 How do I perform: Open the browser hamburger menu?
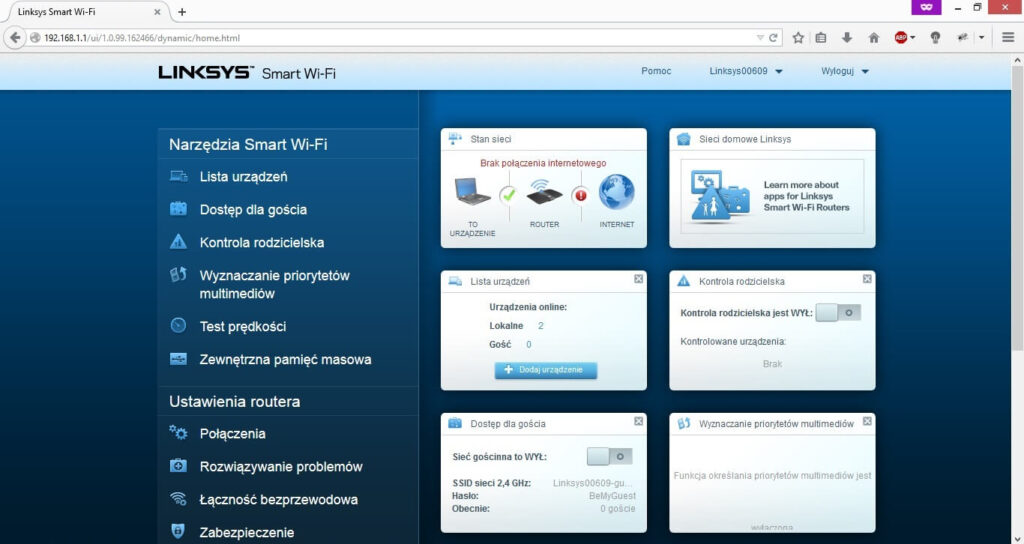point(1008,38)
